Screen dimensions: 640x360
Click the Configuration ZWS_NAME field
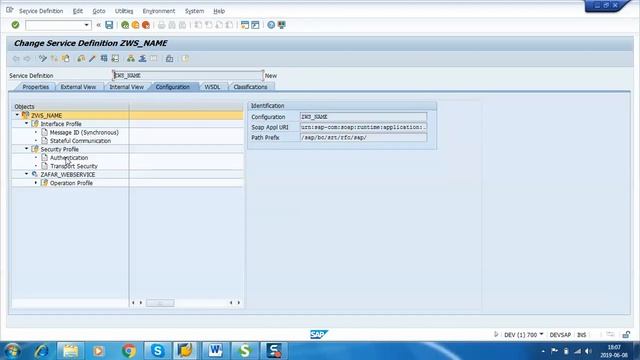tap(363, 117)
